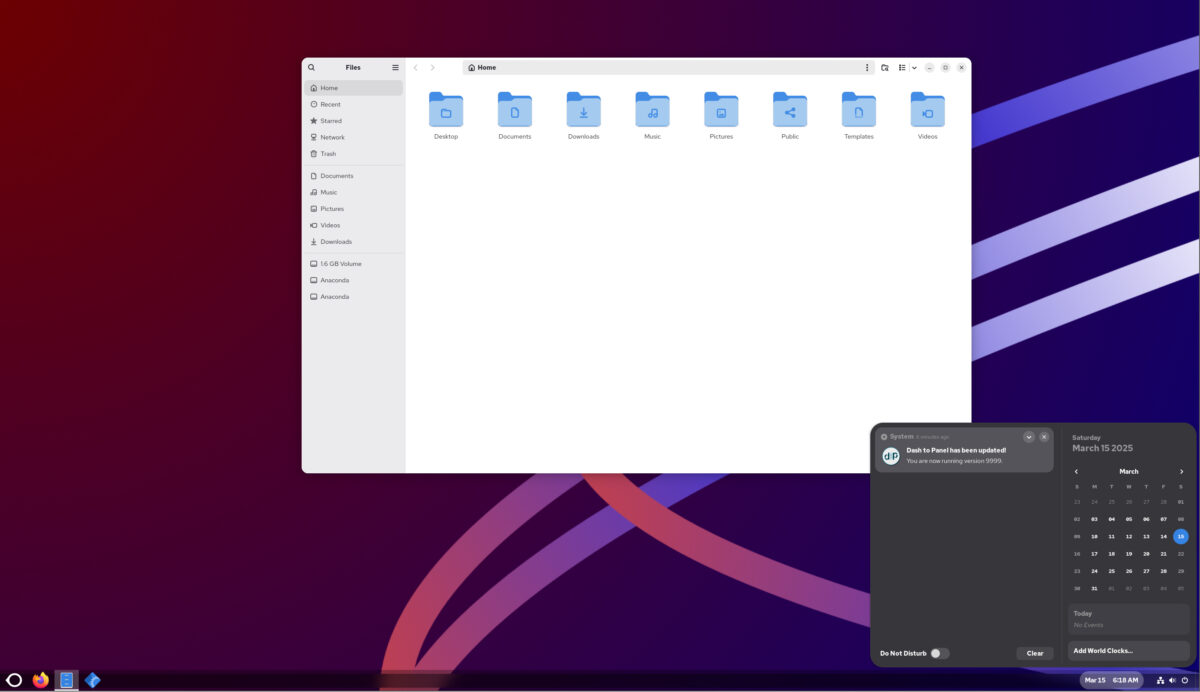Launch Firefox from the taskbar

coord(40,680)
